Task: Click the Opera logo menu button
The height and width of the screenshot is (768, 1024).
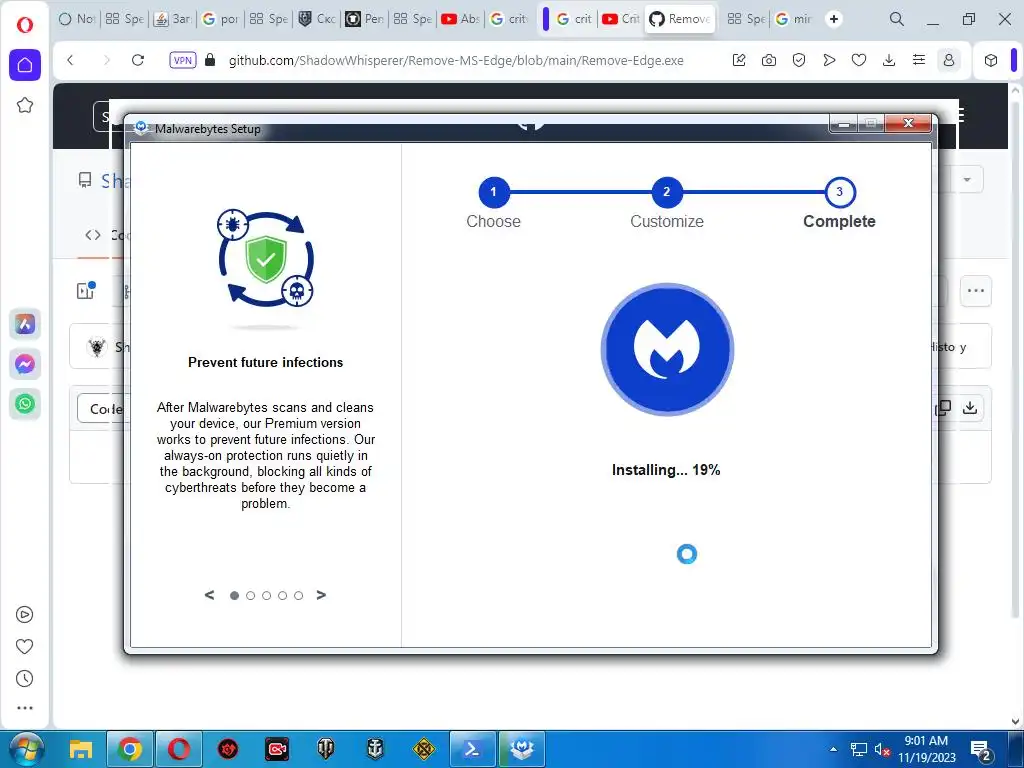Action: (x=24, y=25)
